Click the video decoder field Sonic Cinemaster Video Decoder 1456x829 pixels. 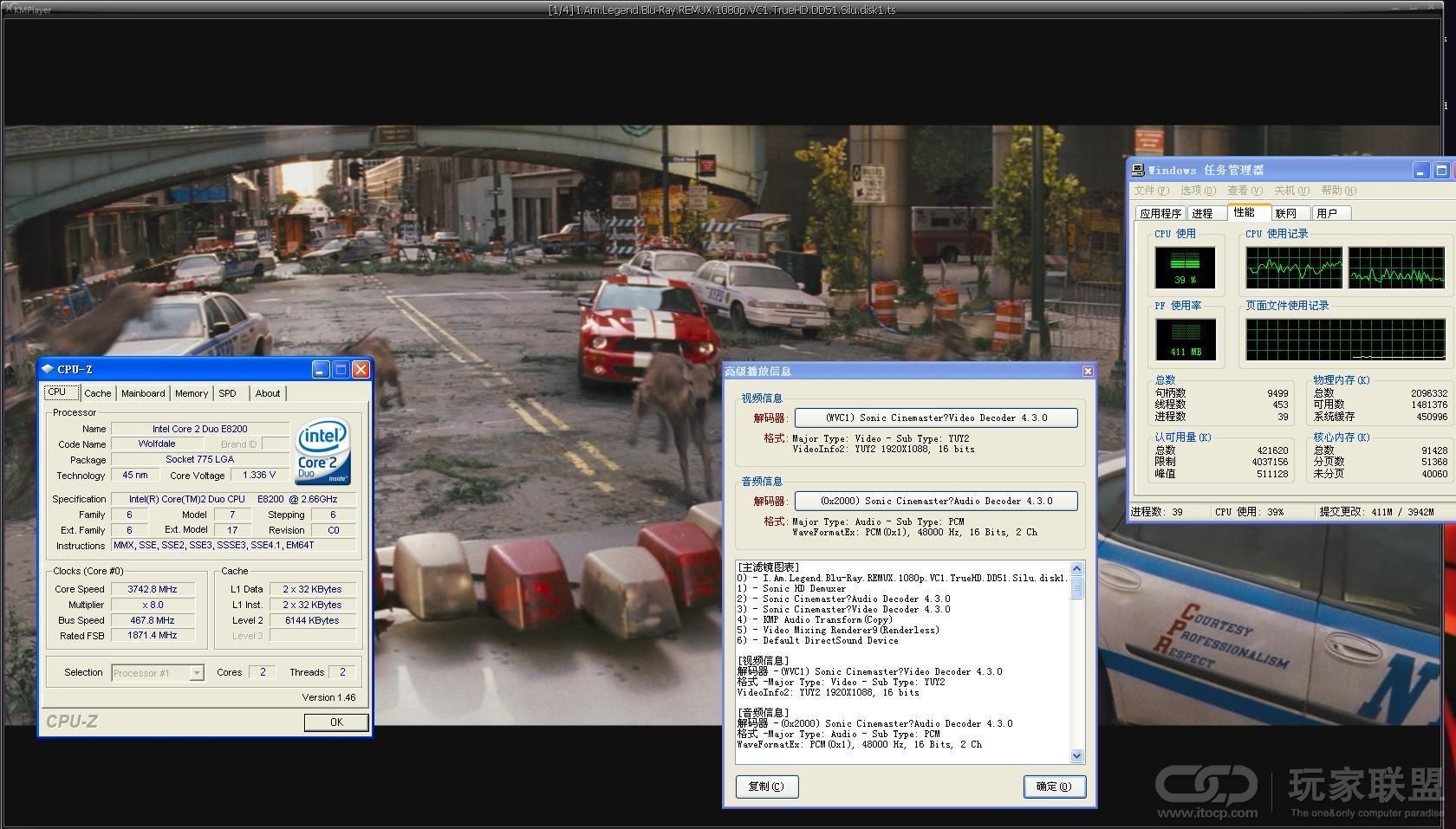click(x=936, y=418)
